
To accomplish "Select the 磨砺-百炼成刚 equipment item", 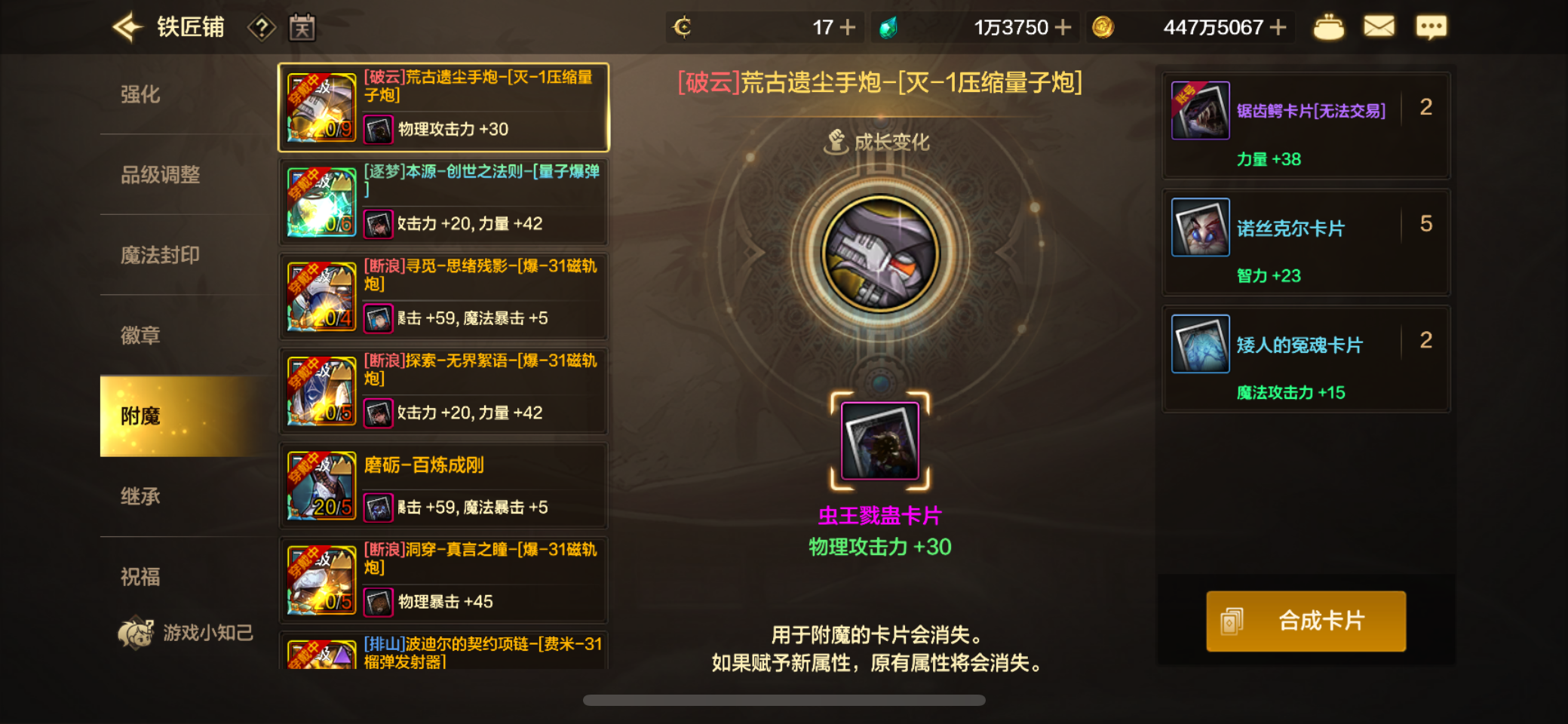I will tap(443, 486).
